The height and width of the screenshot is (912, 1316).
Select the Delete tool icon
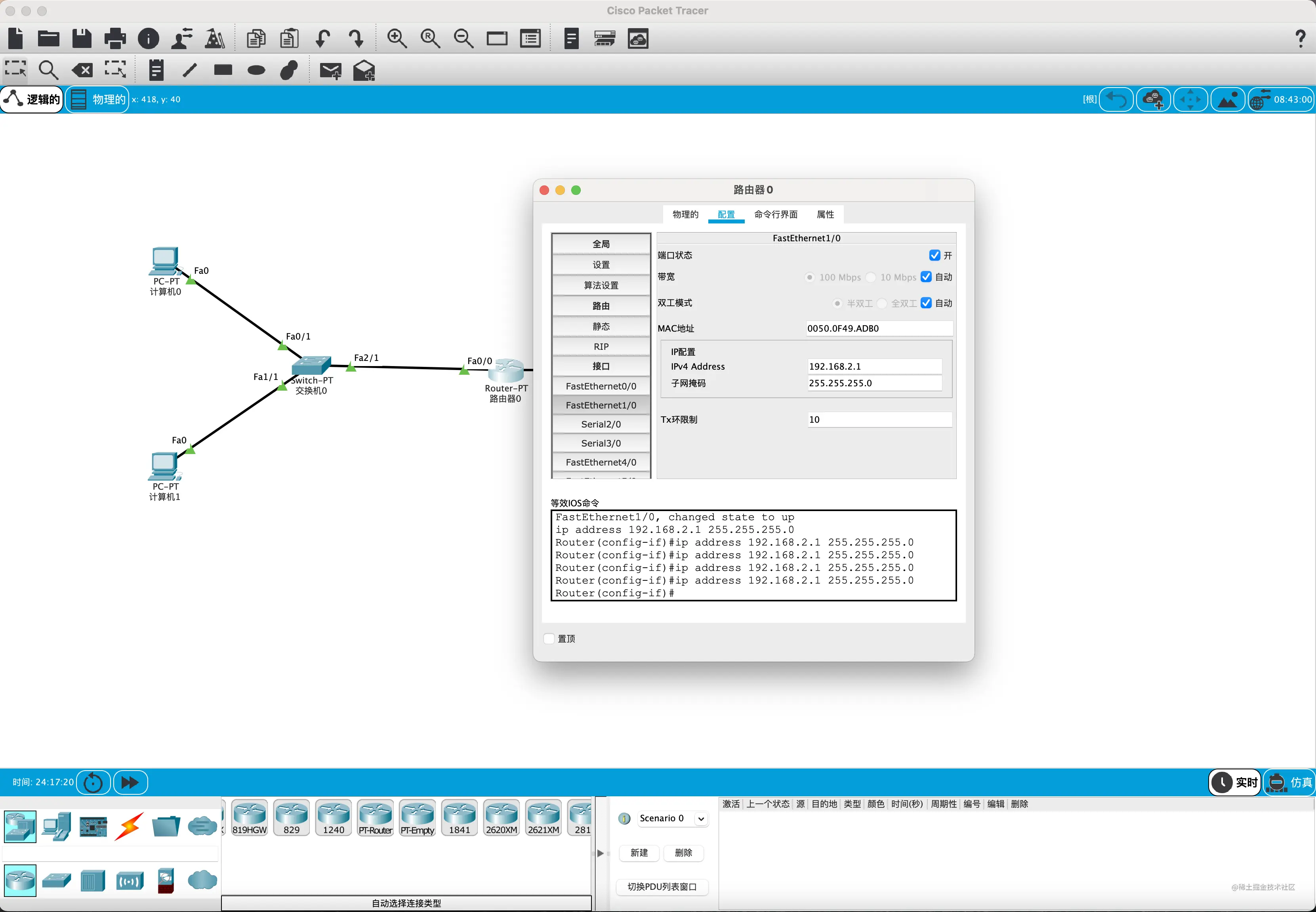(x=82, y=70)
